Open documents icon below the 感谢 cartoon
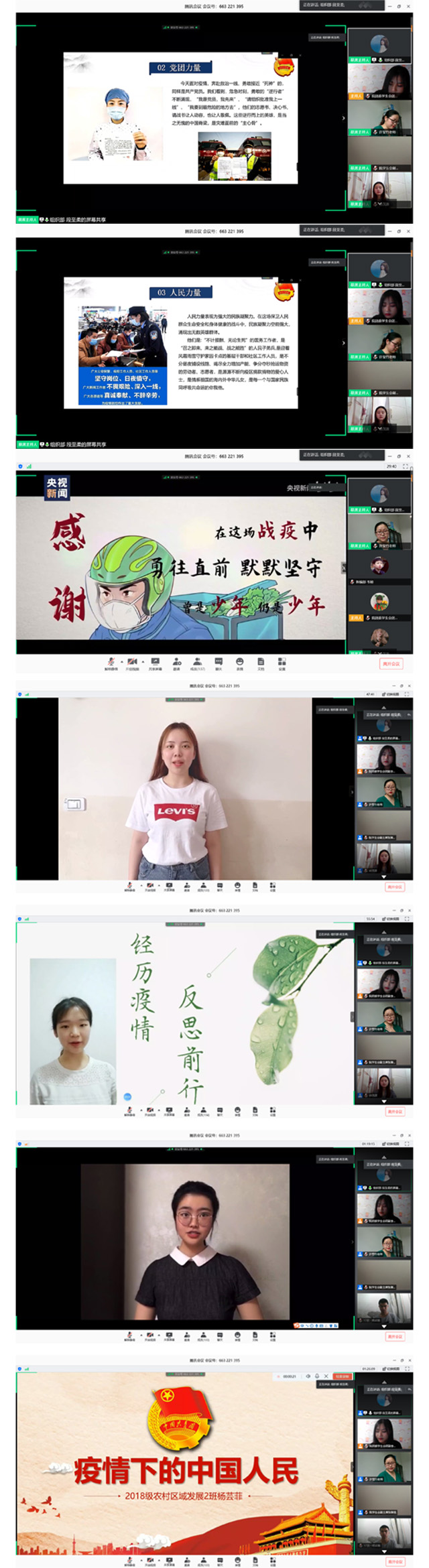 click(x=261, y=662)
